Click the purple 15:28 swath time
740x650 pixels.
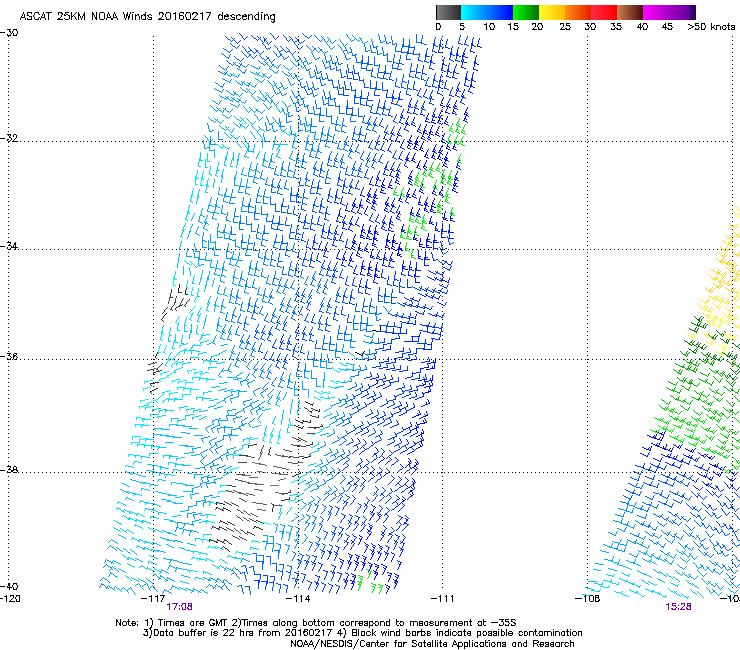(x=678, y=607)
